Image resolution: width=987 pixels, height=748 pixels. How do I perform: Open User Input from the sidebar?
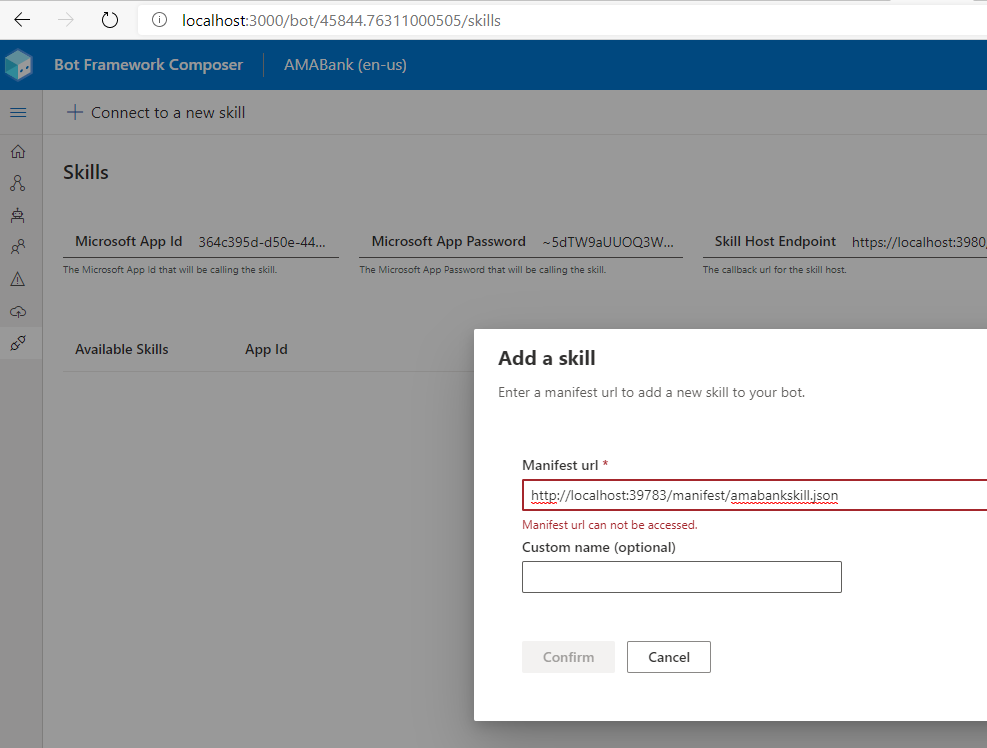pyautogui.click(x=18, y=247)
